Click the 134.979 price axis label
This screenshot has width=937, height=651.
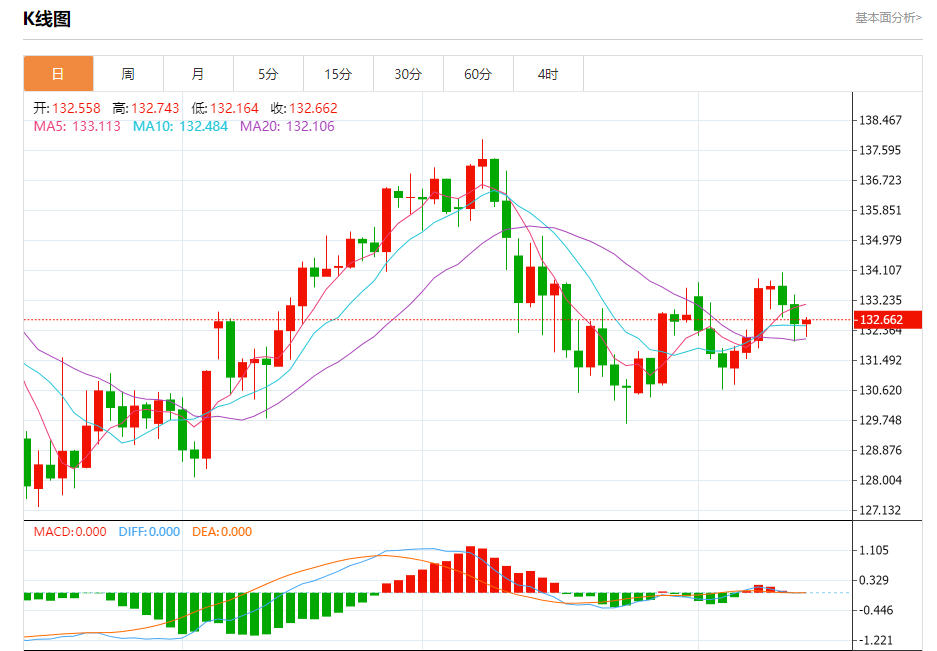click(880, 240)
